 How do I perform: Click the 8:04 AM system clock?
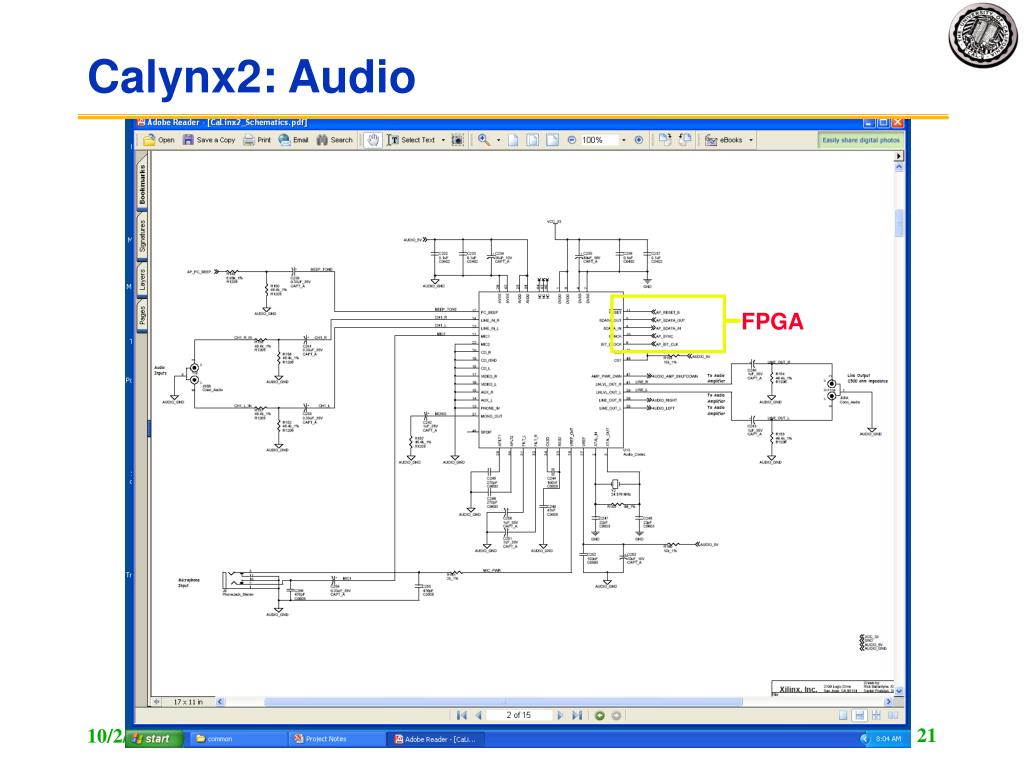[x=888, y=739]
